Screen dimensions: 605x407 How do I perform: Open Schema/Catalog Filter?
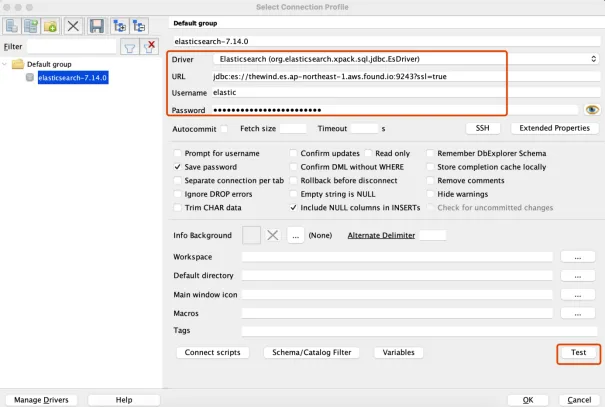(x=312, y=352)
